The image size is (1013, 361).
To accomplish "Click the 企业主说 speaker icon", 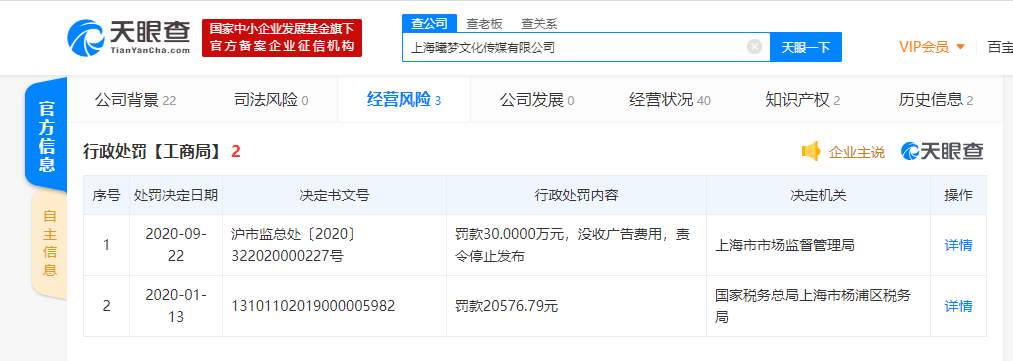I will point(811,152).
